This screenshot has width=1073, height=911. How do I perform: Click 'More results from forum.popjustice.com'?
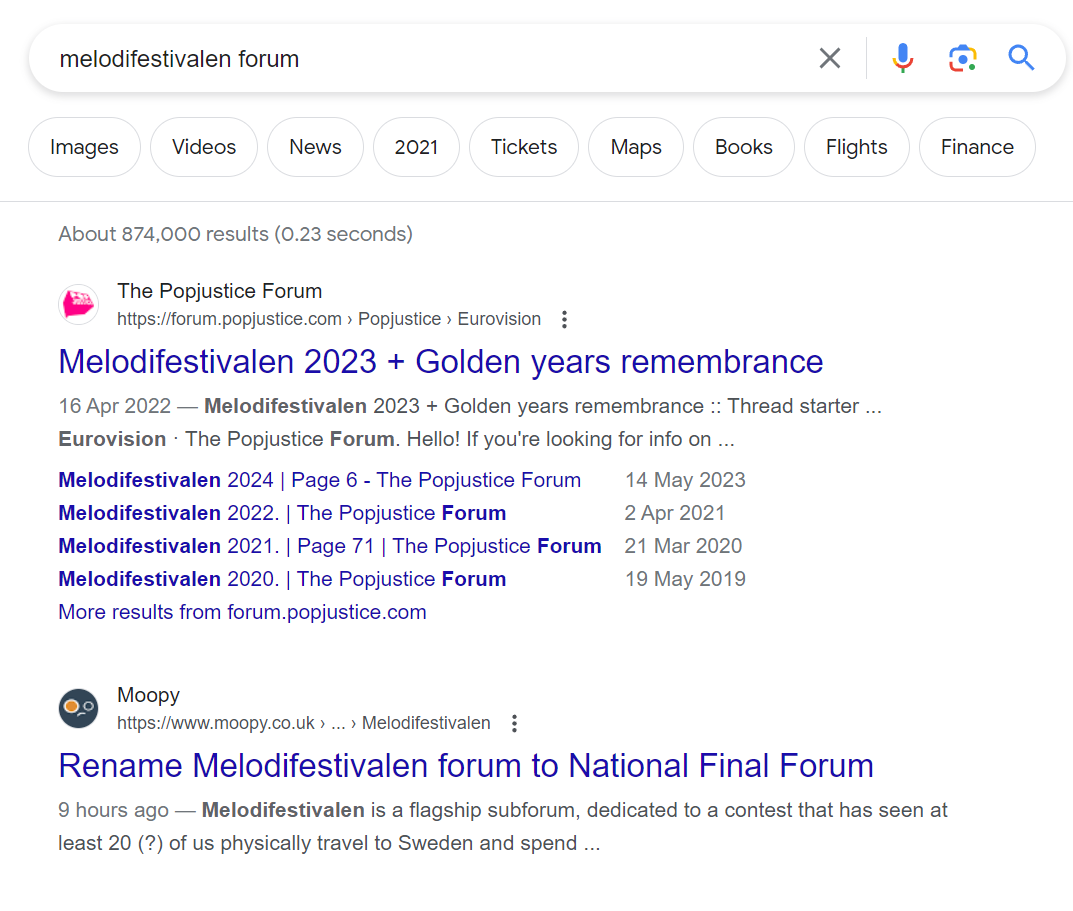click(x=242, y=612)
